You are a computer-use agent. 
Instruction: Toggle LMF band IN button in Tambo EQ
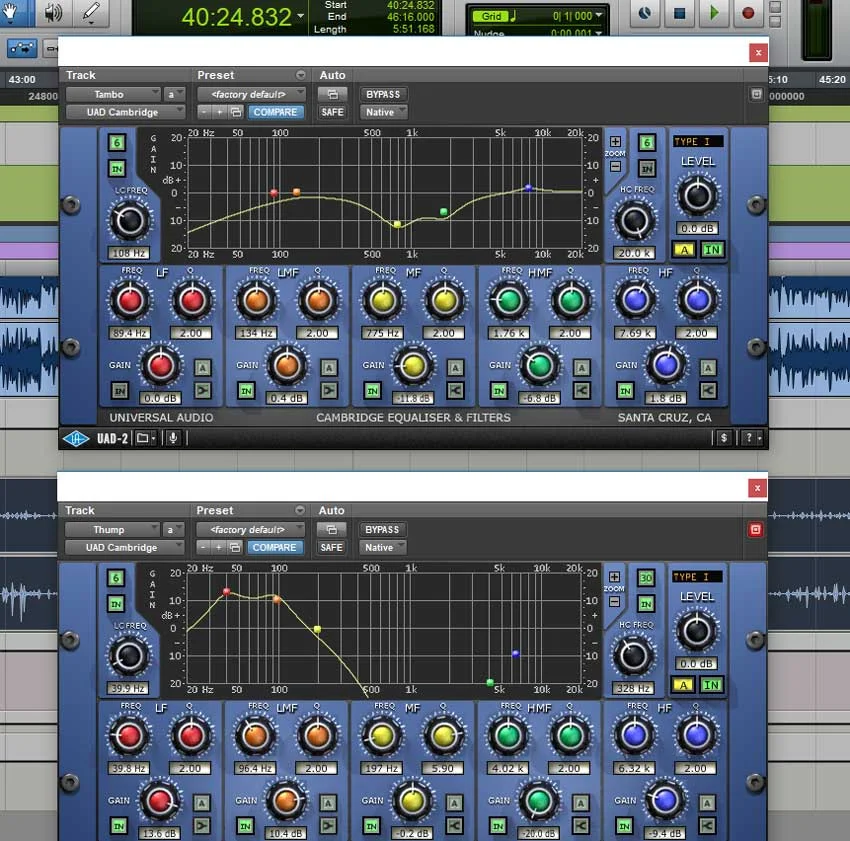point(246,391)
